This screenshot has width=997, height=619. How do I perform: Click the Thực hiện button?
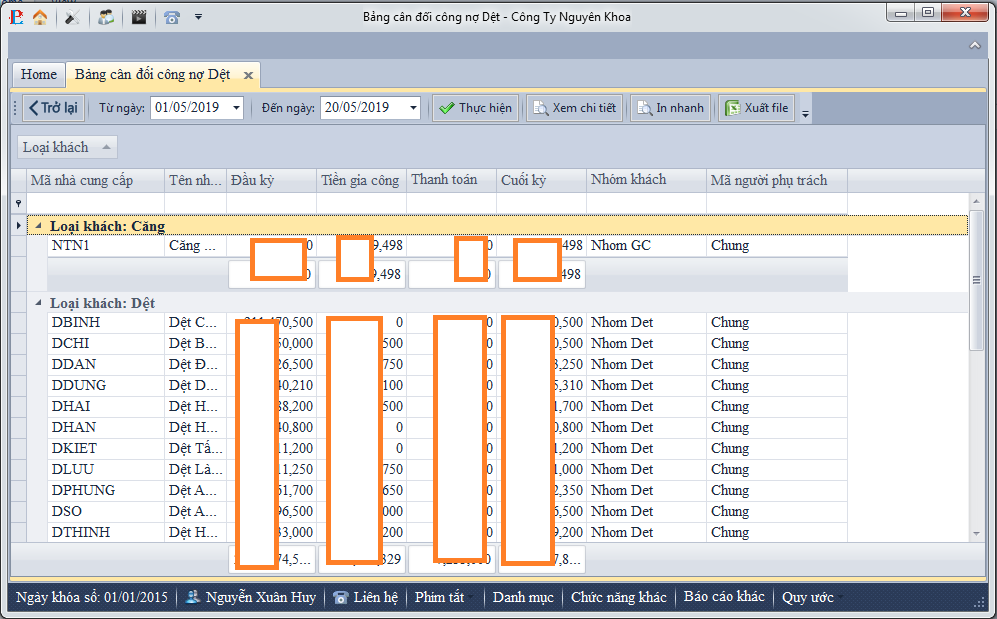[476, 108]
